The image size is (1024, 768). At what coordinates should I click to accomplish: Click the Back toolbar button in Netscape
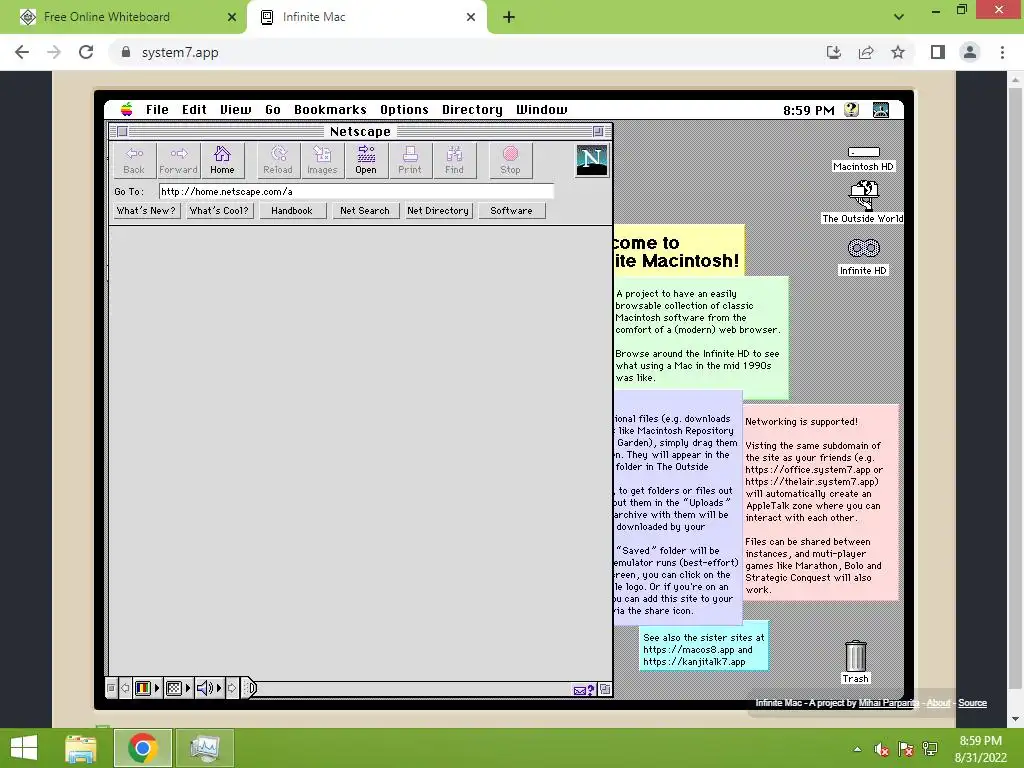click(x=134, y=161)
